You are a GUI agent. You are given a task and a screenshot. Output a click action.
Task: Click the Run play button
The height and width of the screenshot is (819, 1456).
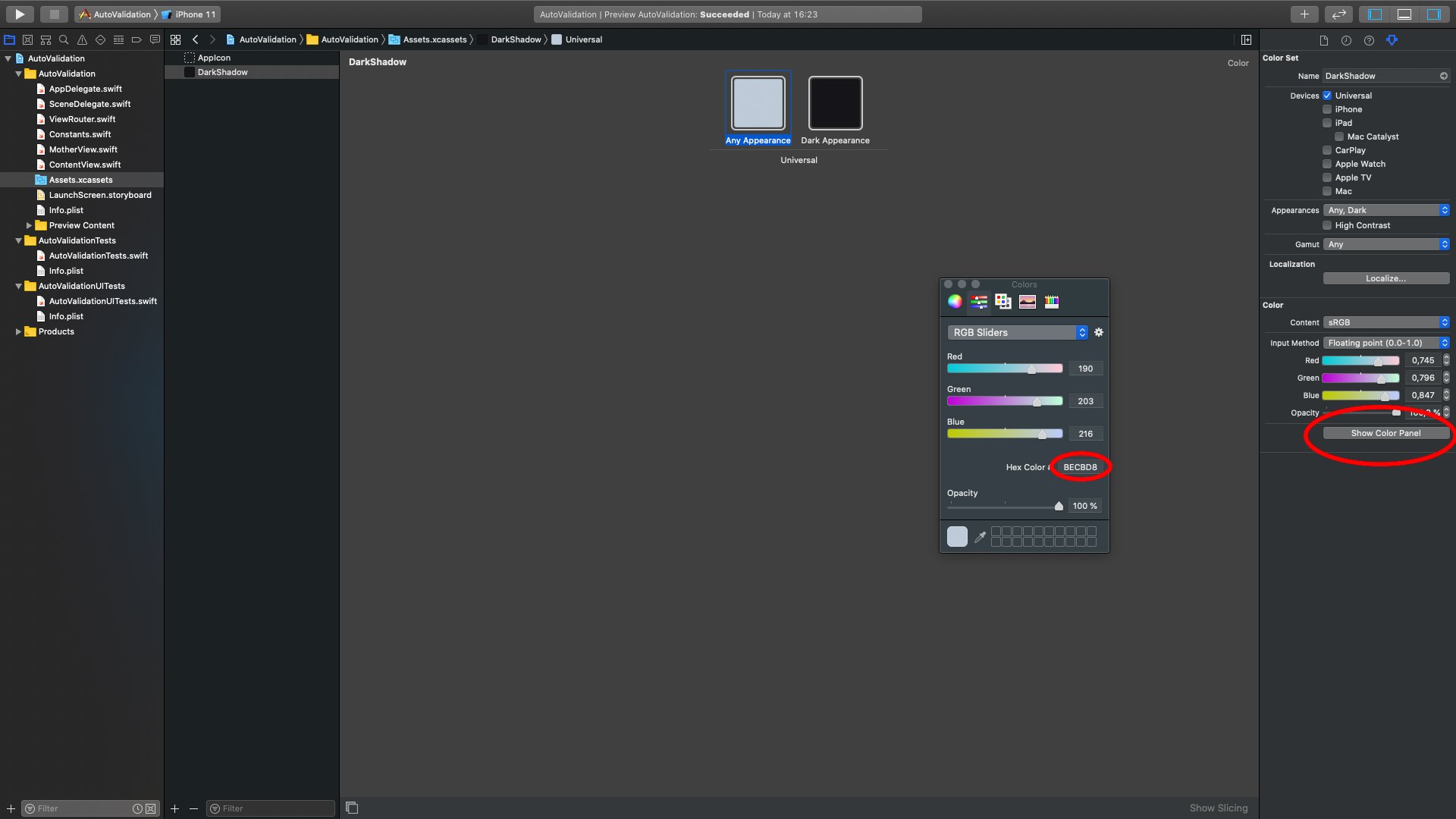(20, 14)
